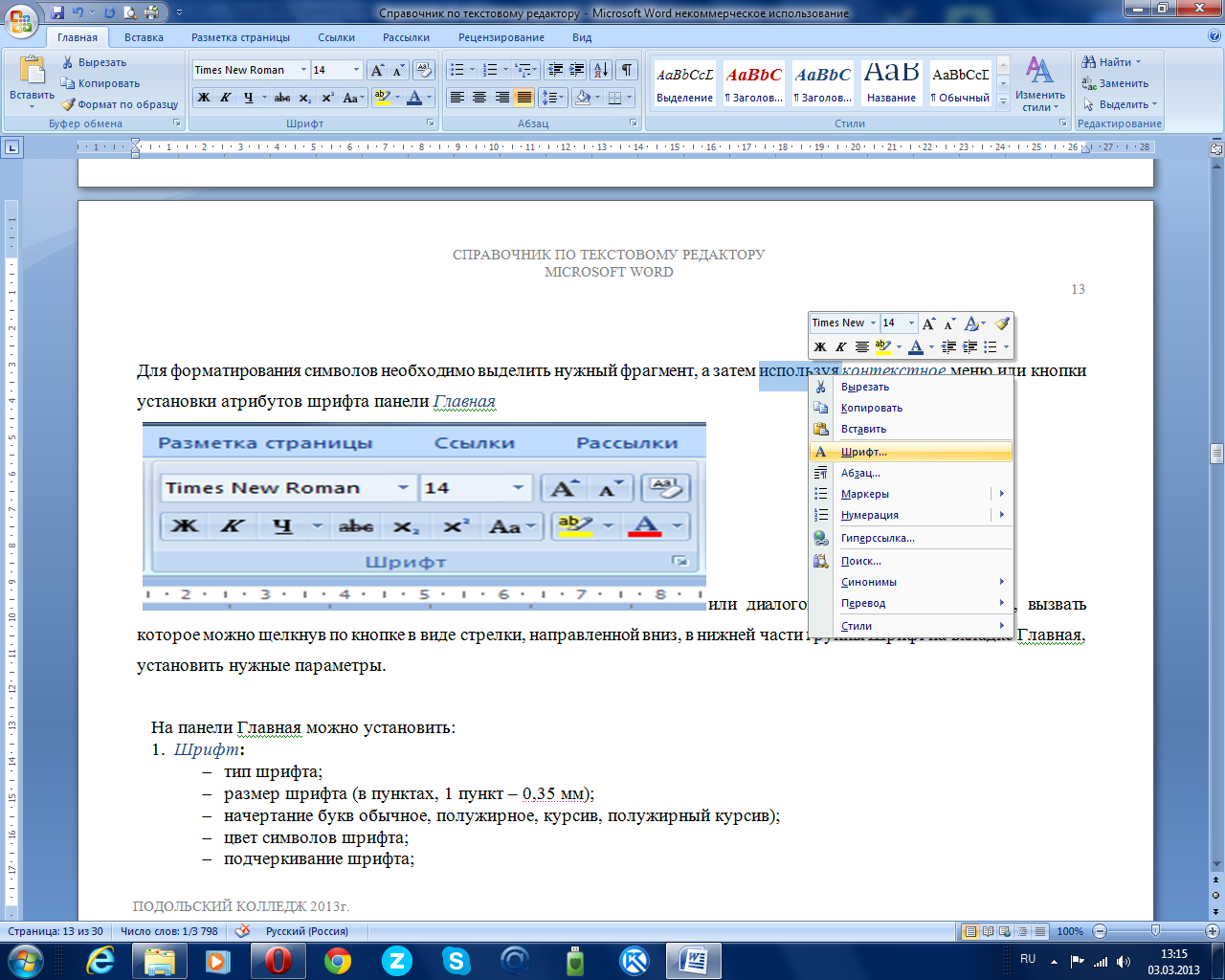1225x980 pixels.
Task: Click the zoom out minus button
Action: click(1100, 931)
